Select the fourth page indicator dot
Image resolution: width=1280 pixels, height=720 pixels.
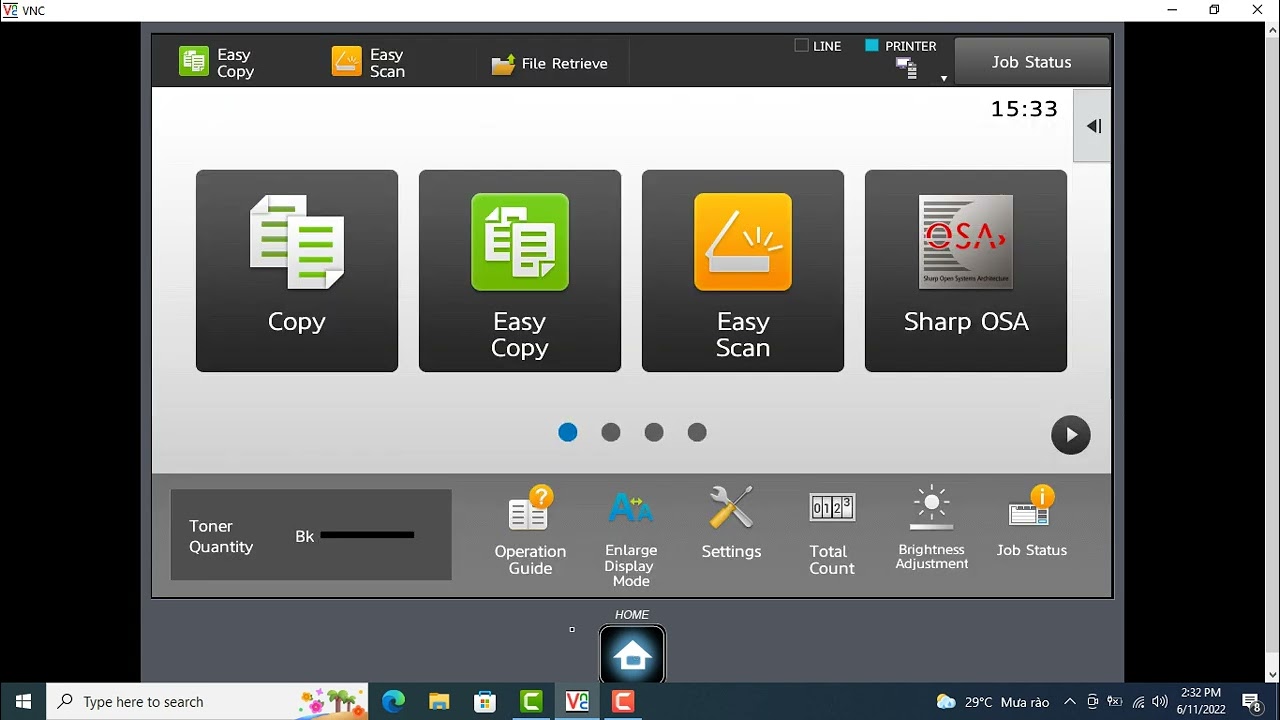click(x=697, y=432)
